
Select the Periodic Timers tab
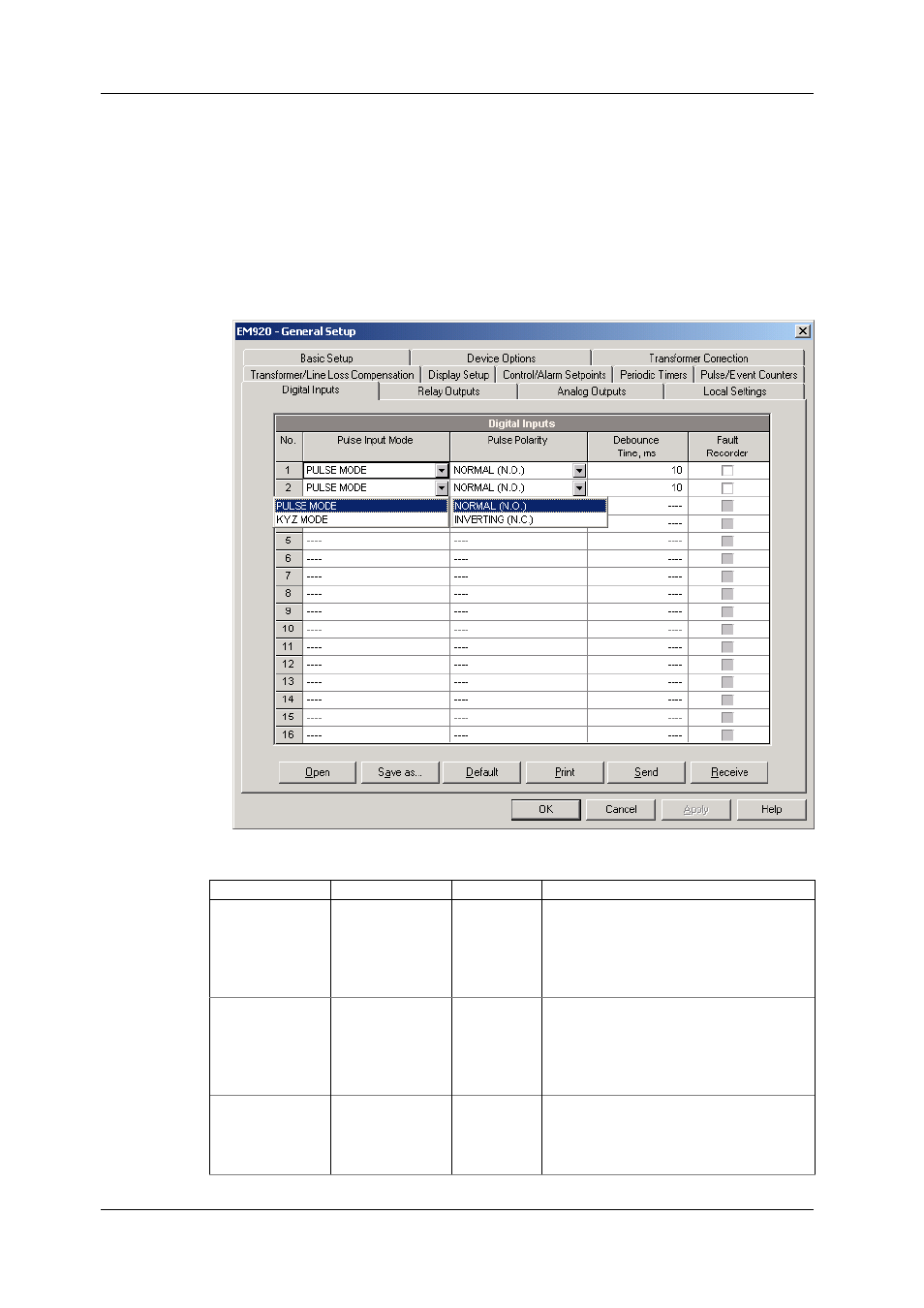[x=653, y=375]
